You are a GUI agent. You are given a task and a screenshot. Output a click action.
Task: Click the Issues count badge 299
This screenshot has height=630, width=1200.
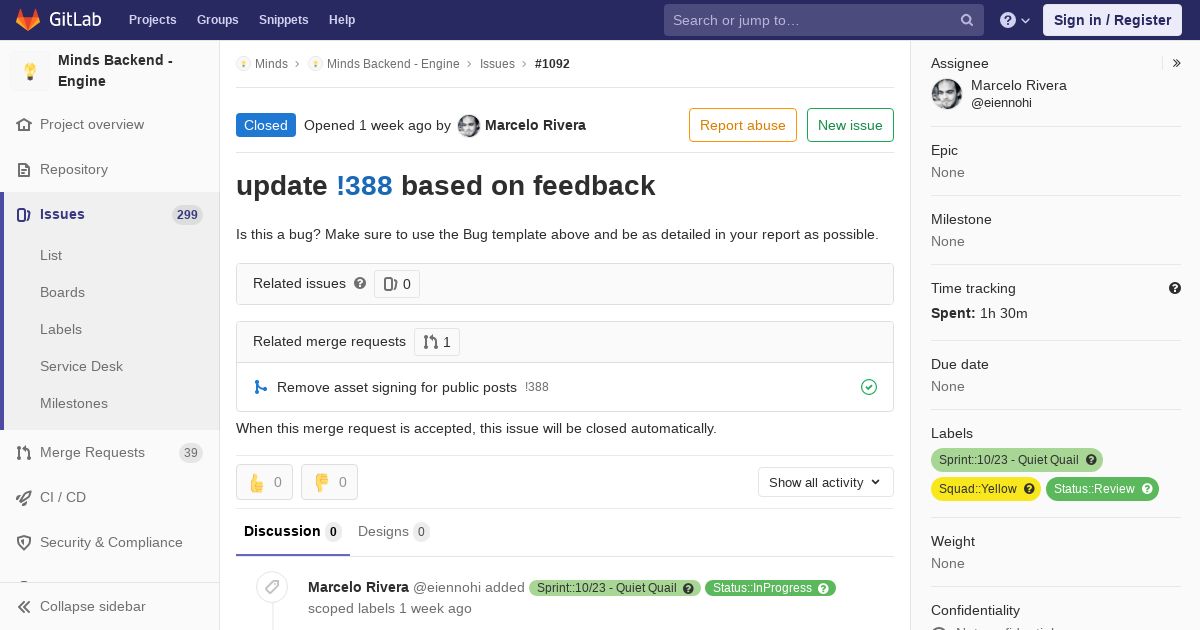click(x=187, y=215)
